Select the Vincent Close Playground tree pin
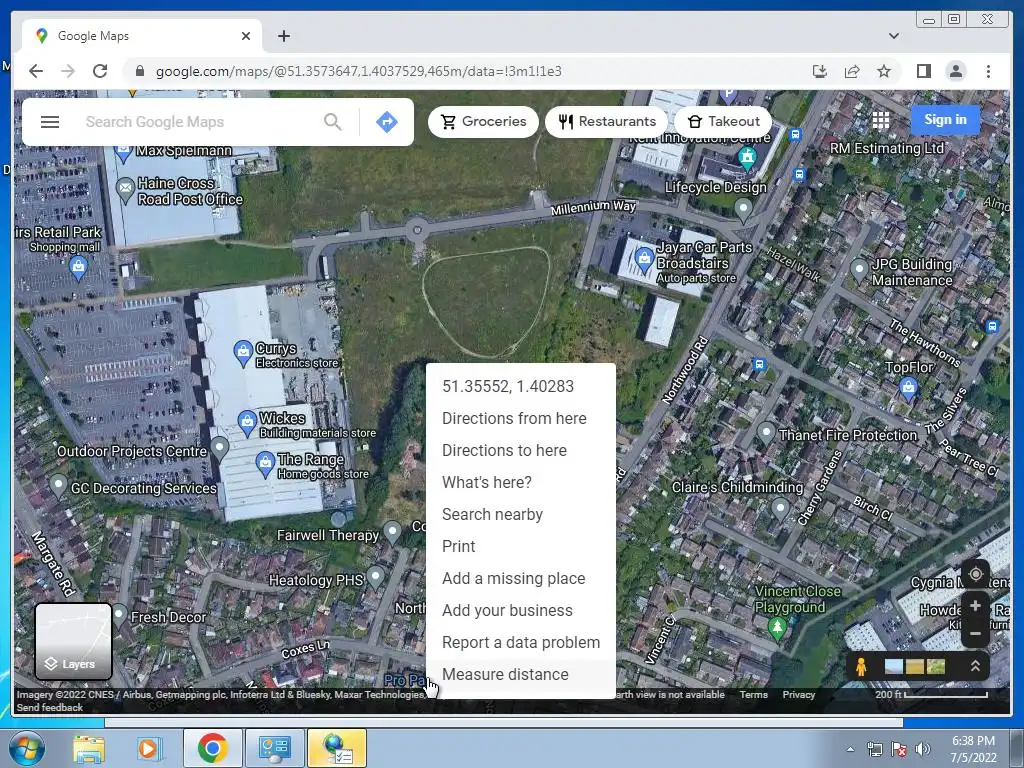The image size is (1024, 768). pyautogui.click(x=776, y=628)
